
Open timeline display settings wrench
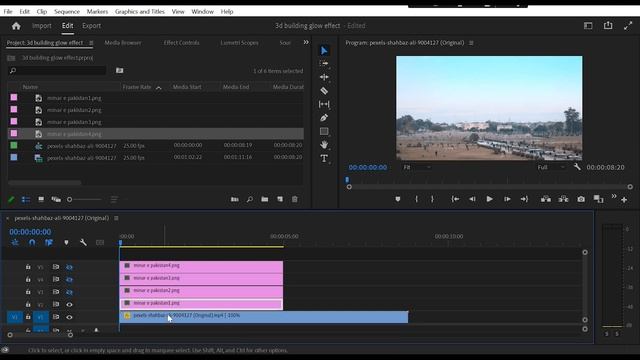[83, 242]
